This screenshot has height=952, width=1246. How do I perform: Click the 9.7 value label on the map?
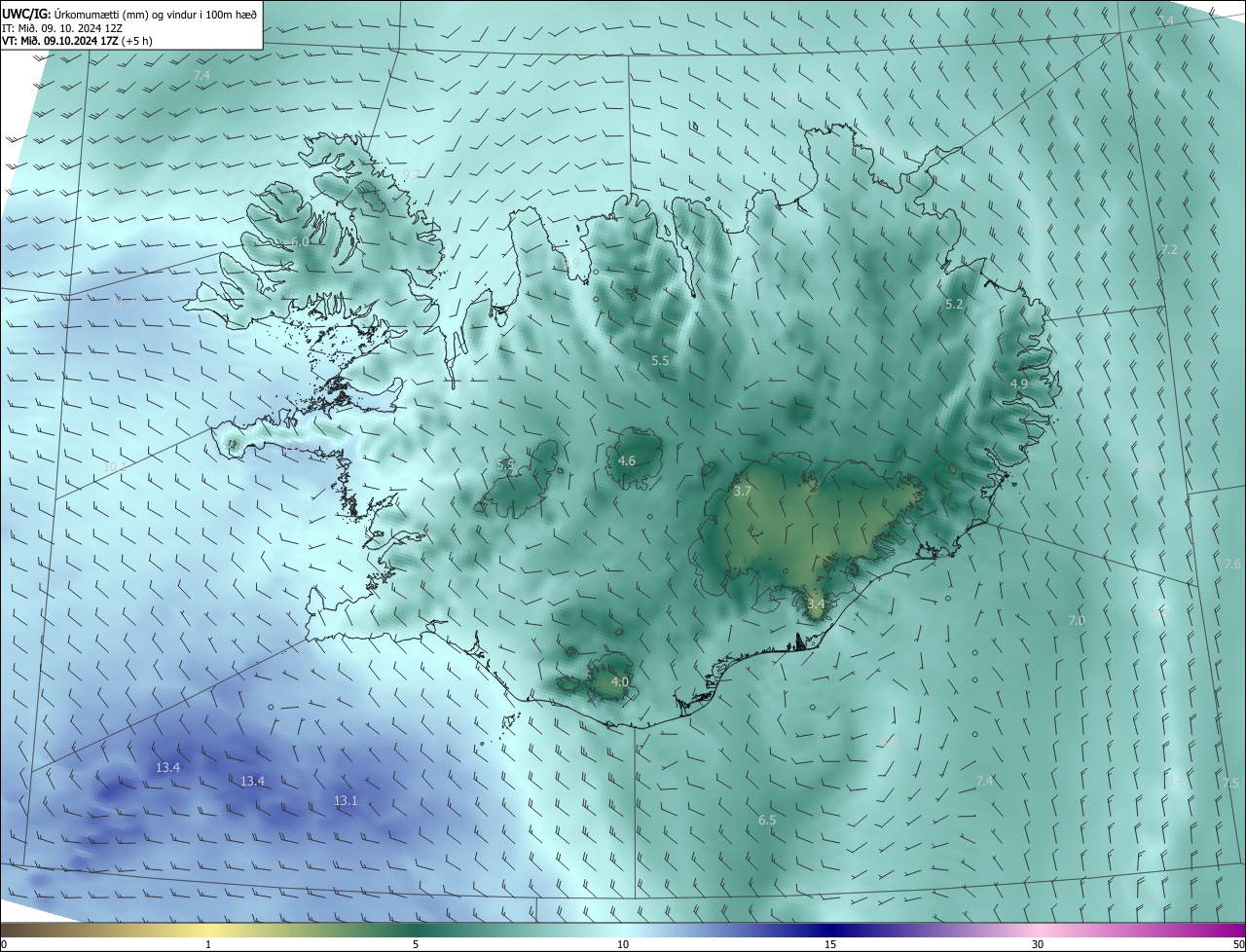point(412,174)
